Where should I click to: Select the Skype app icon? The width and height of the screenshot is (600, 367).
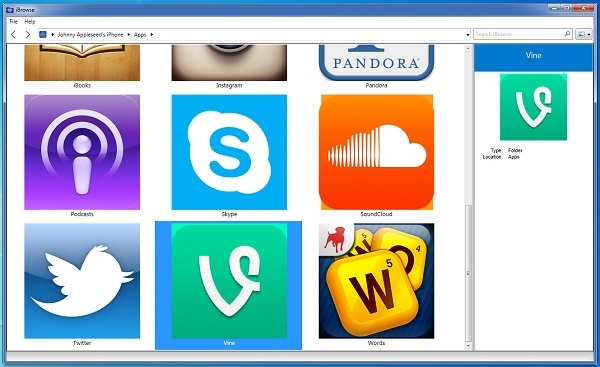[x=229, y=152]
